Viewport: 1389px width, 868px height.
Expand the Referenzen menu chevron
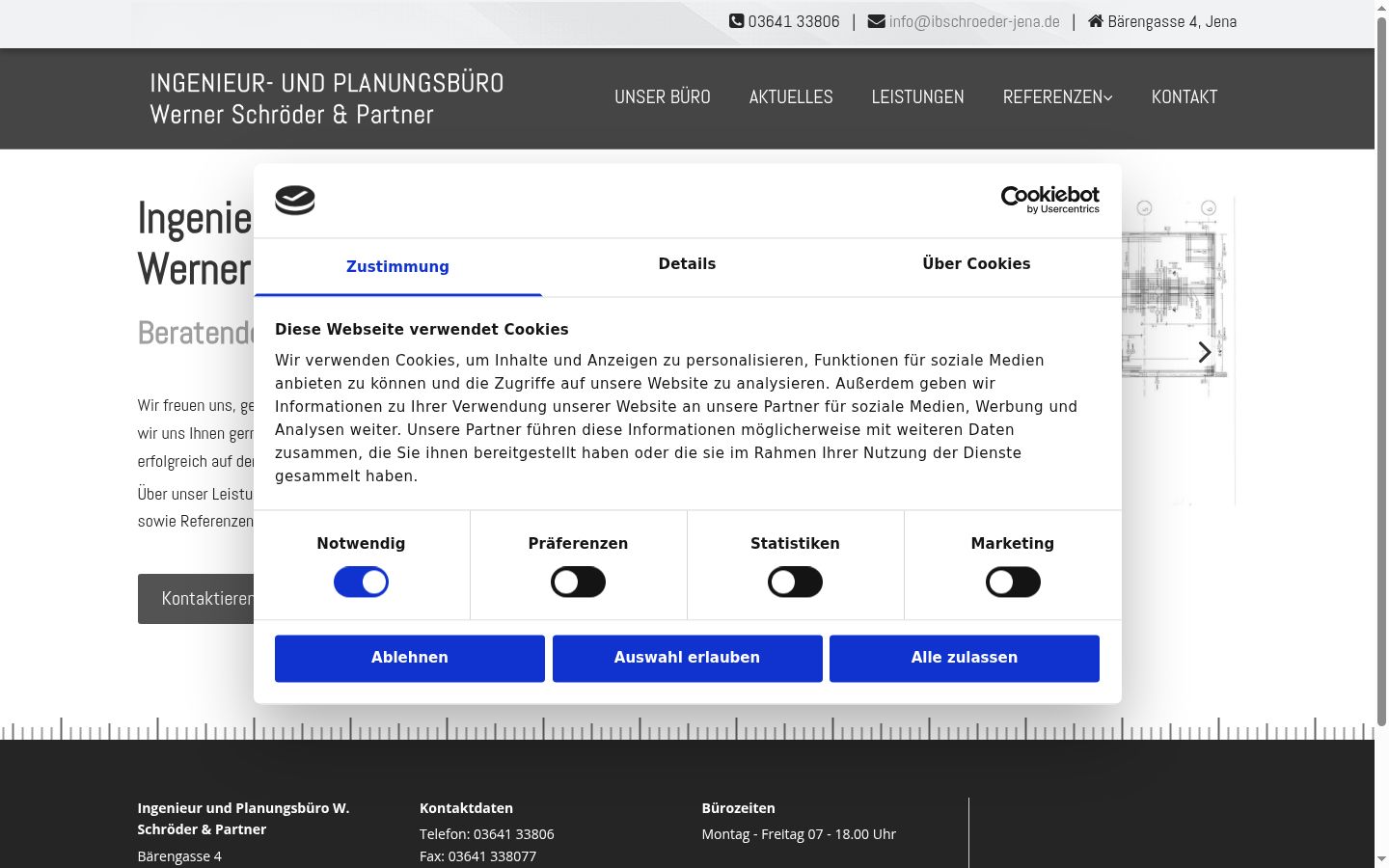[1108, 97]
